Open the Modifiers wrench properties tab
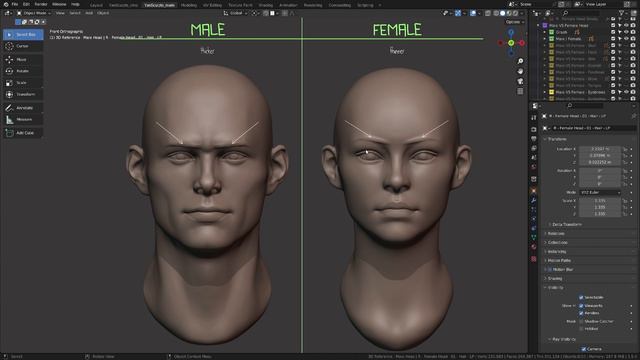Screen dimensions: 640x360 [534, 200]
